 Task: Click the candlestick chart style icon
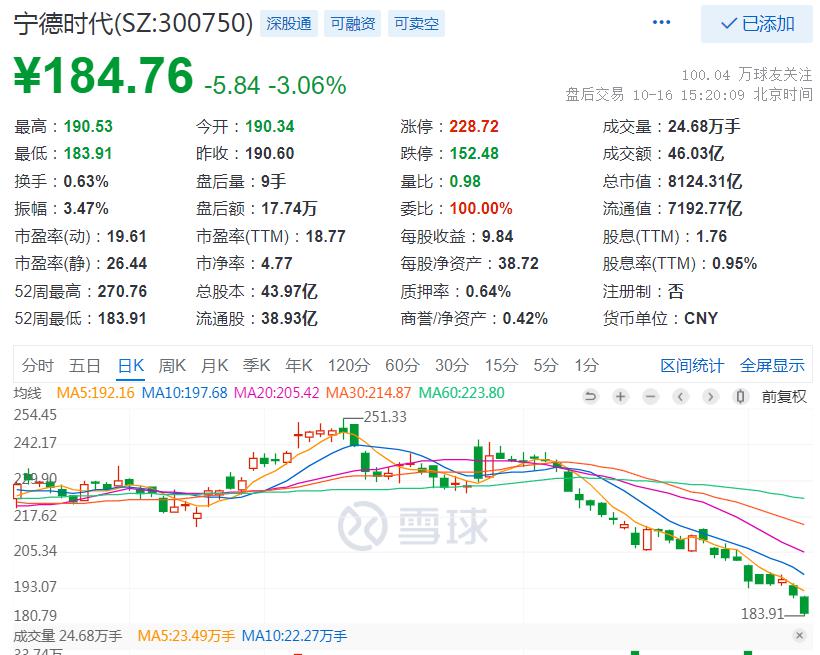(741, 397)
